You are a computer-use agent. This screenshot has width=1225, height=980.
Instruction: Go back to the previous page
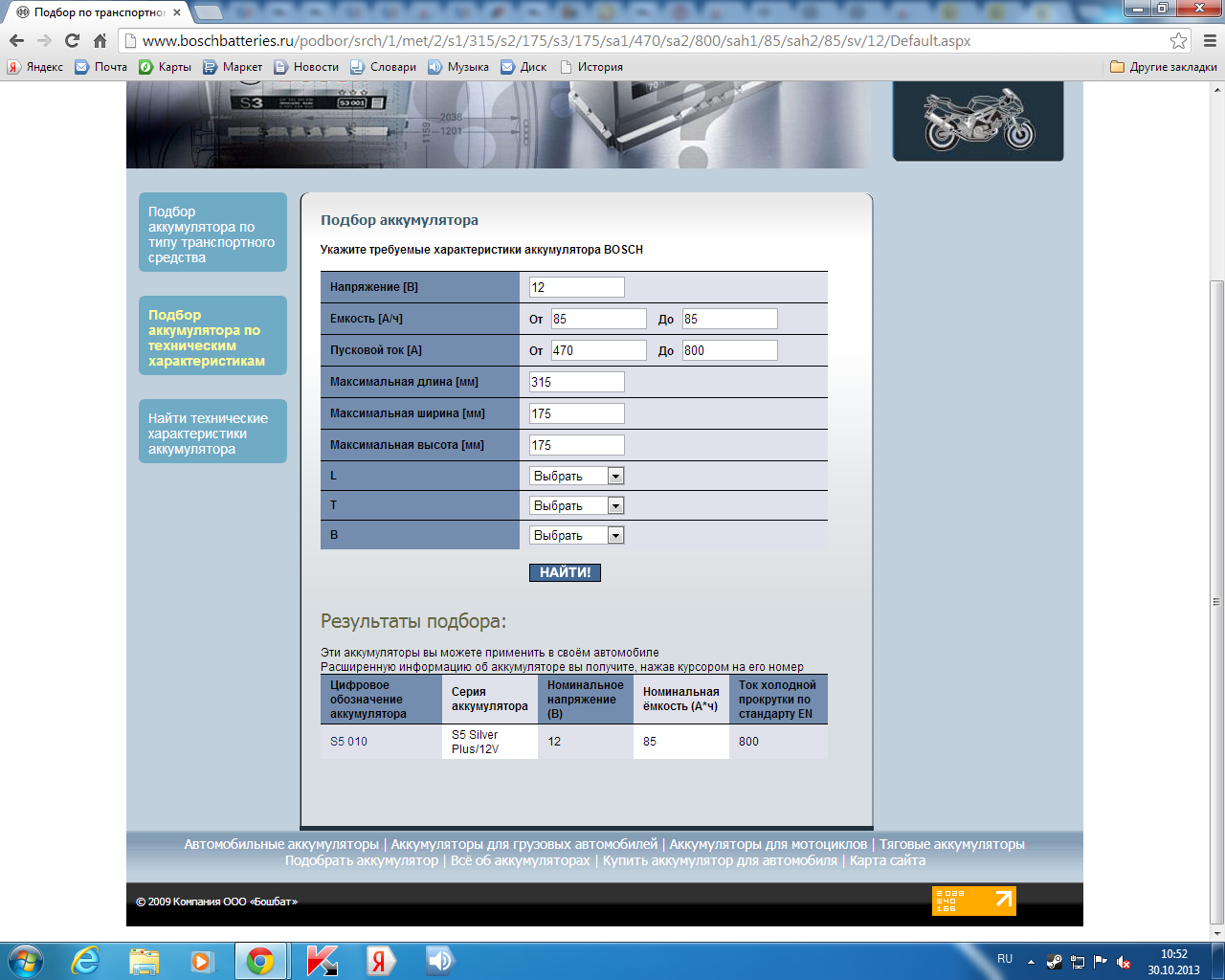click(16, 41)
